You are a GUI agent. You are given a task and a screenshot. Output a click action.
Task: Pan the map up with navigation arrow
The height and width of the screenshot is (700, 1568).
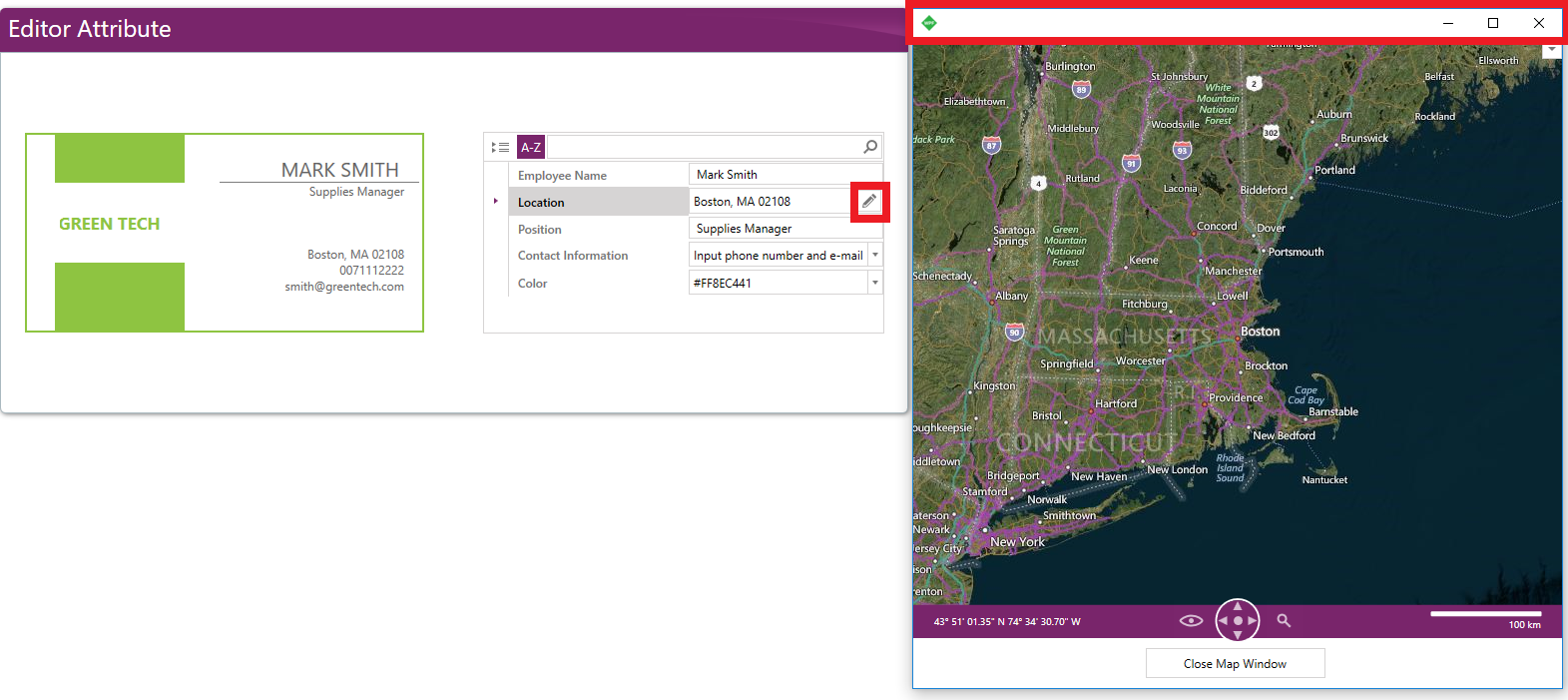[1238, 606]
